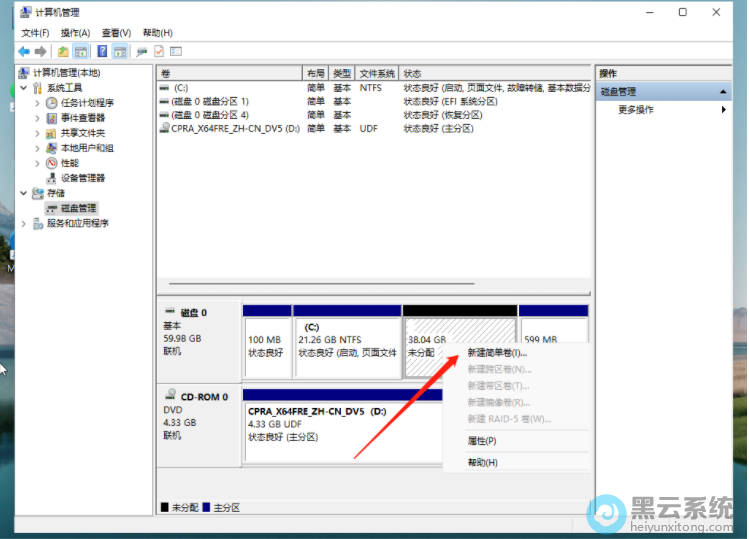Viewport: 749px width, 539px height.
Task: Sort by the 文件系统 column header
Action: point(377,74)
